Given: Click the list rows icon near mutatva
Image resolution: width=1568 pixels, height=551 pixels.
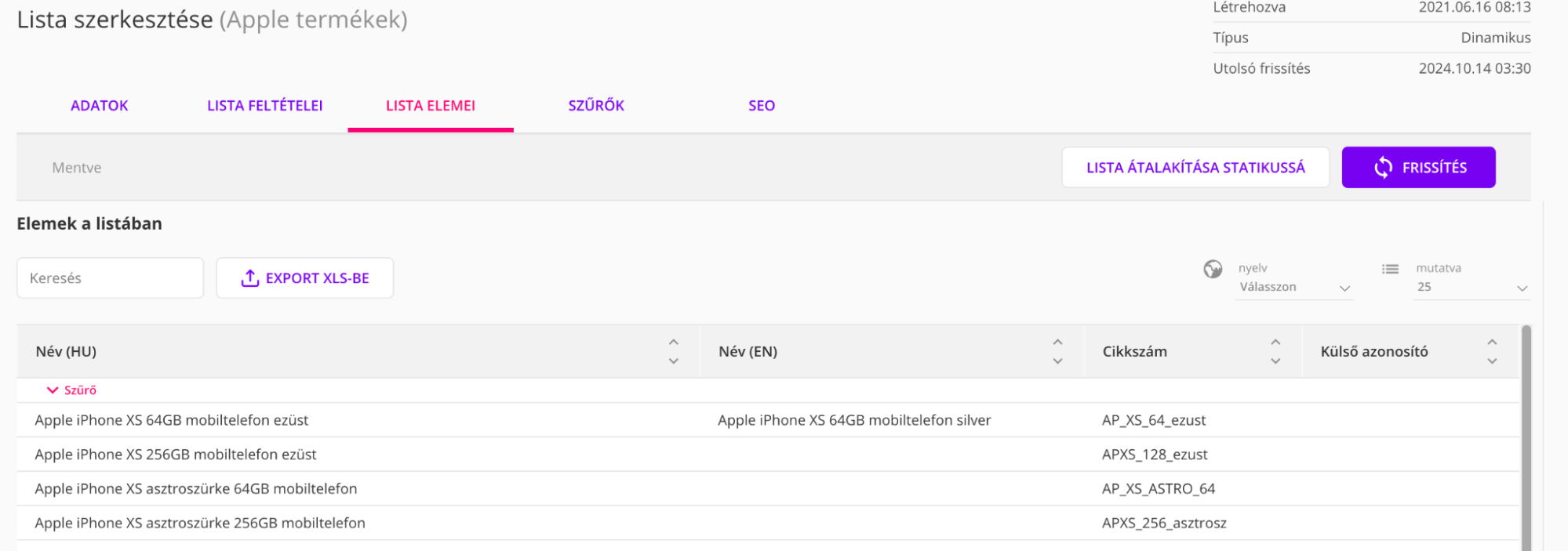Looking at the screenshot, I should [x=1390, y=270].
